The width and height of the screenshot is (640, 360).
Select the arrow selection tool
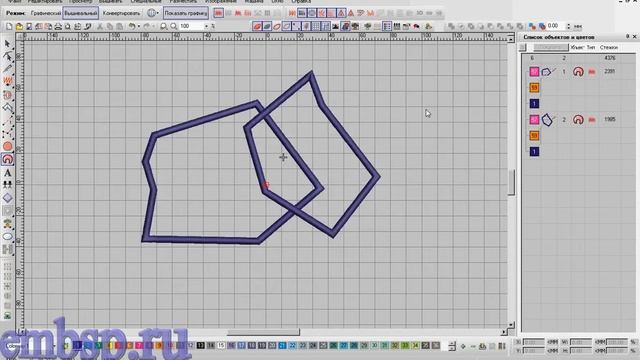tap(7, 44)
